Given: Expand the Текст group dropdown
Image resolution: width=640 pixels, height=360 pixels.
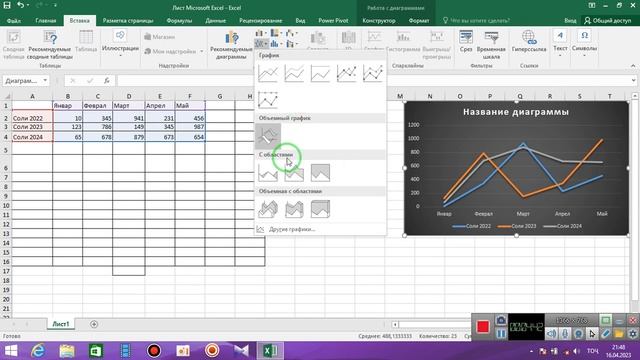Looking at the screenshot, I should pyautogui.click(x=560, y=43).
